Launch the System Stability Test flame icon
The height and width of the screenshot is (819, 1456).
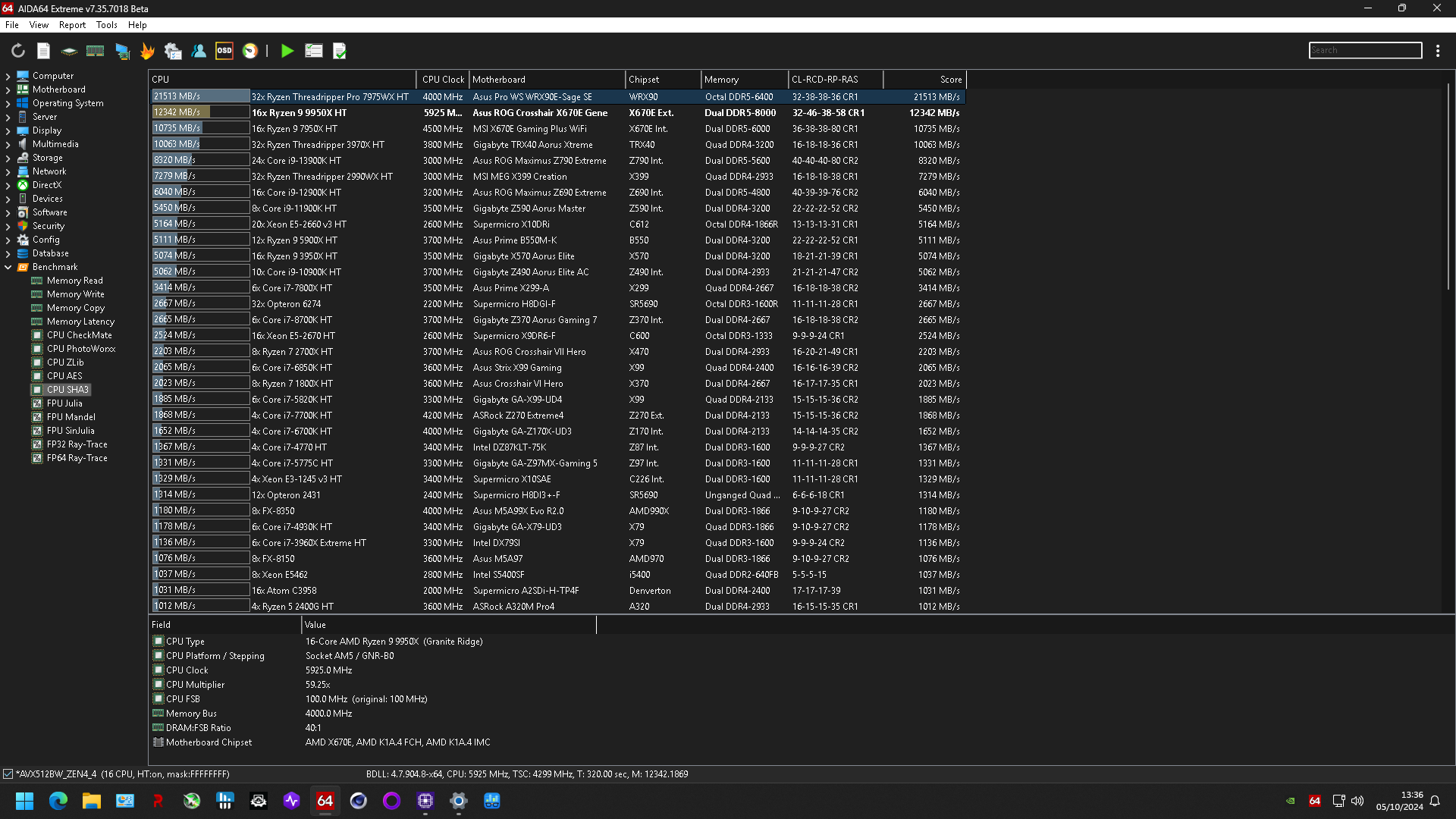(147, 51)
